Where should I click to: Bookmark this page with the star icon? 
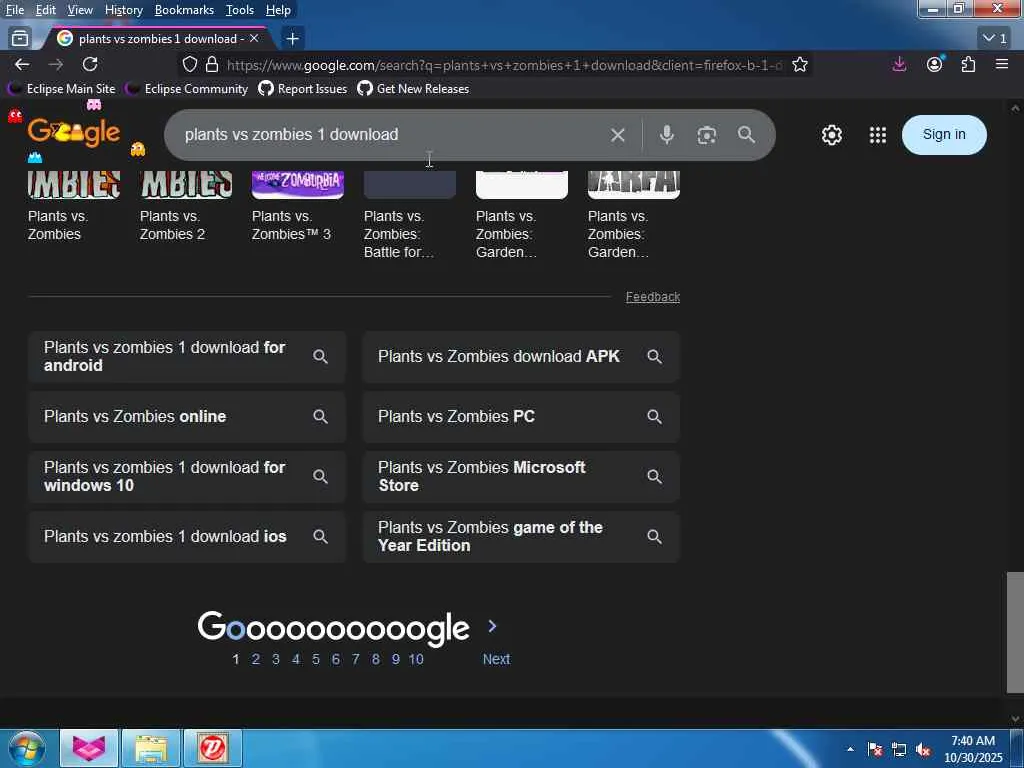(x=800, y=65)
